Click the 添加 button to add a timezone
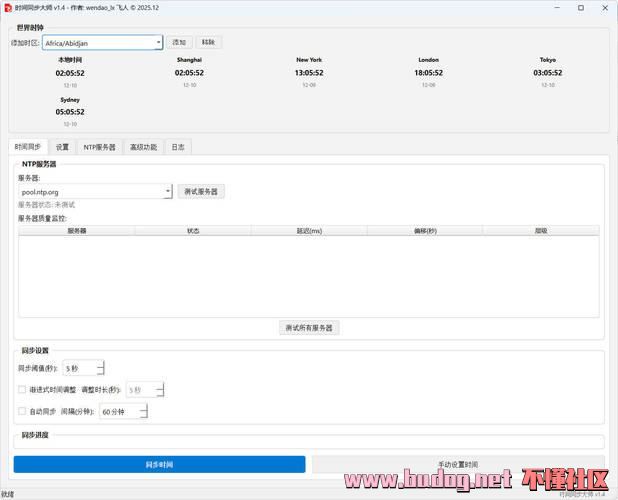This screenshot has width=618, height=500. click(179, 43)
